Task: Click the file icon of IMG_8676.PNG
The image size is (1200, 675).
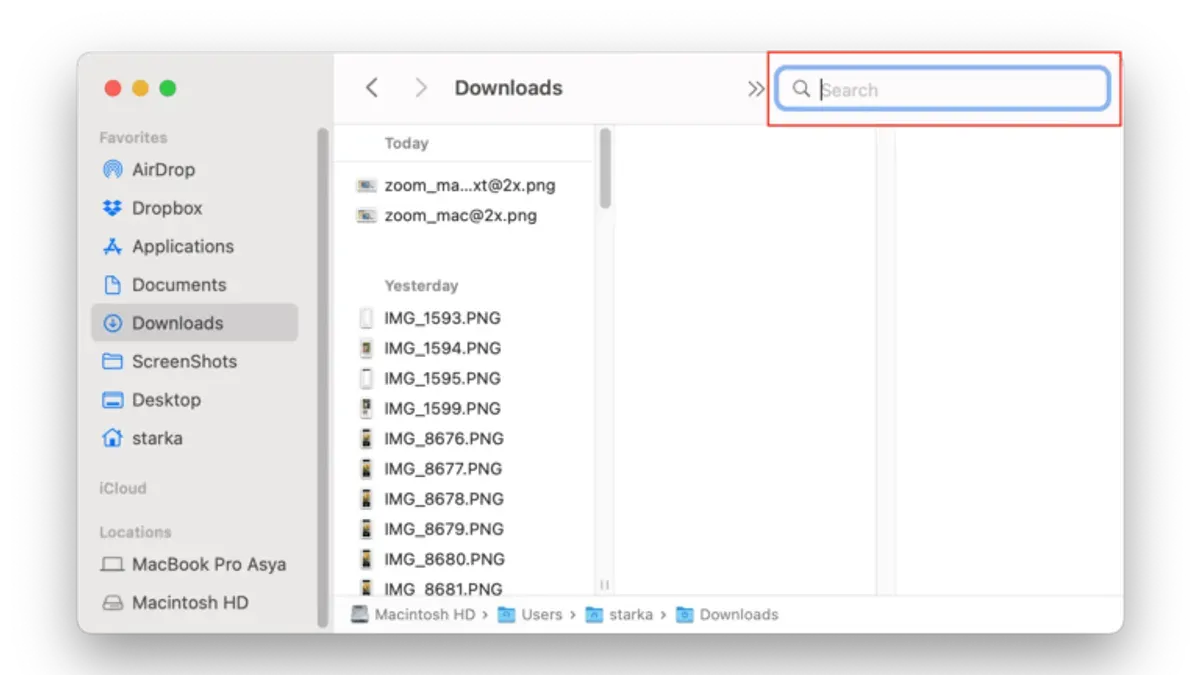Action: [x=367, y=438]
